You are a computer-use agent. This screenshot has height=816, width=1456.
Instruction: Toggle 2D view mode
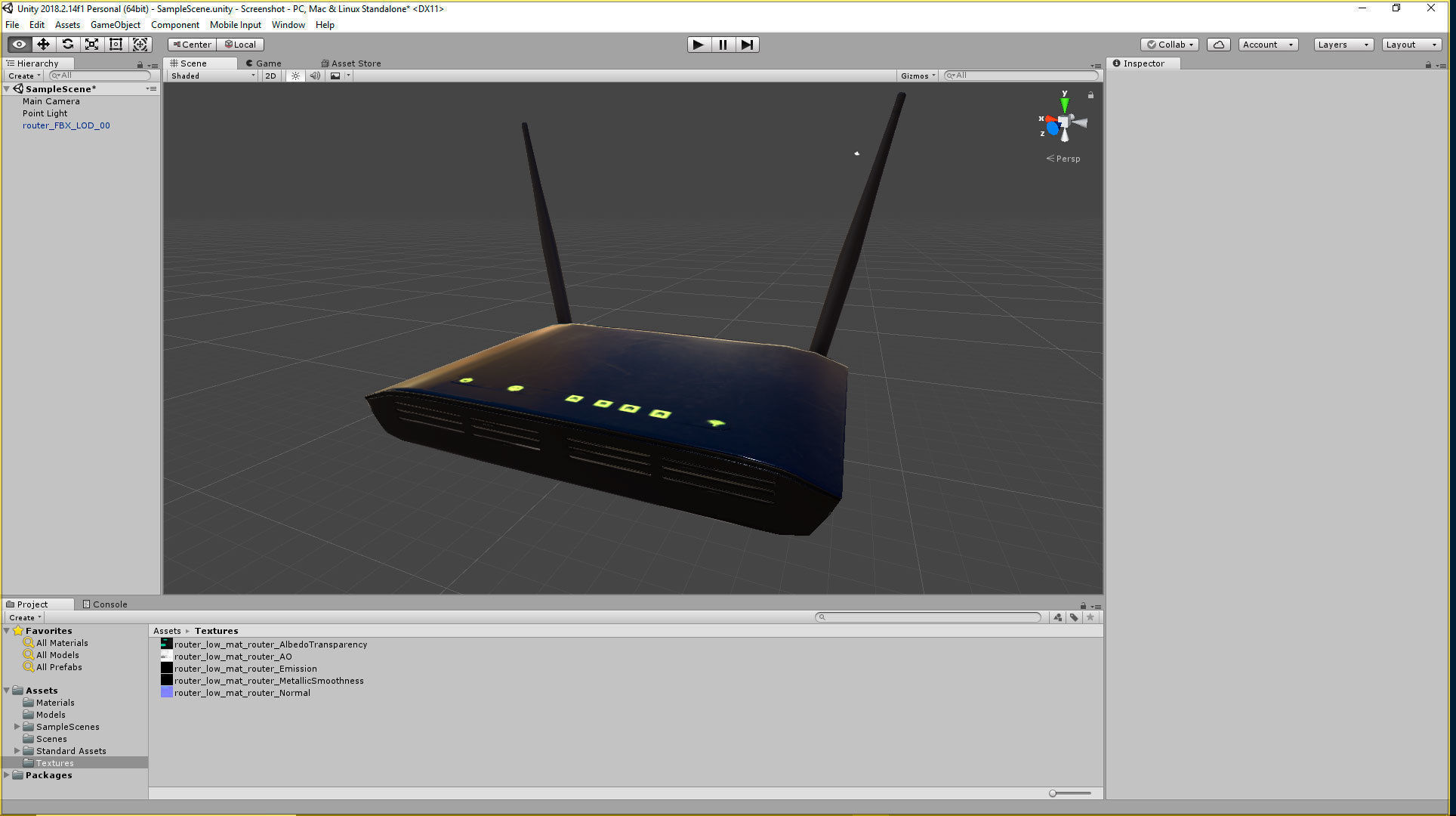[x=270, y=76]
